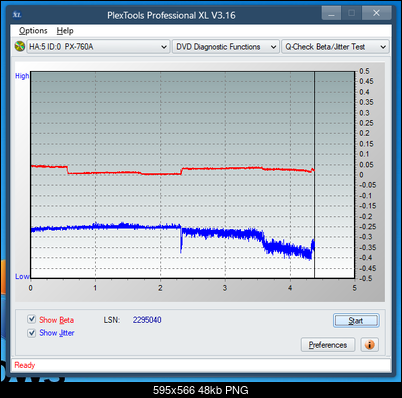Open the Preferences dialog
Viewport: 402px width, 398px height.
point(328,345)
